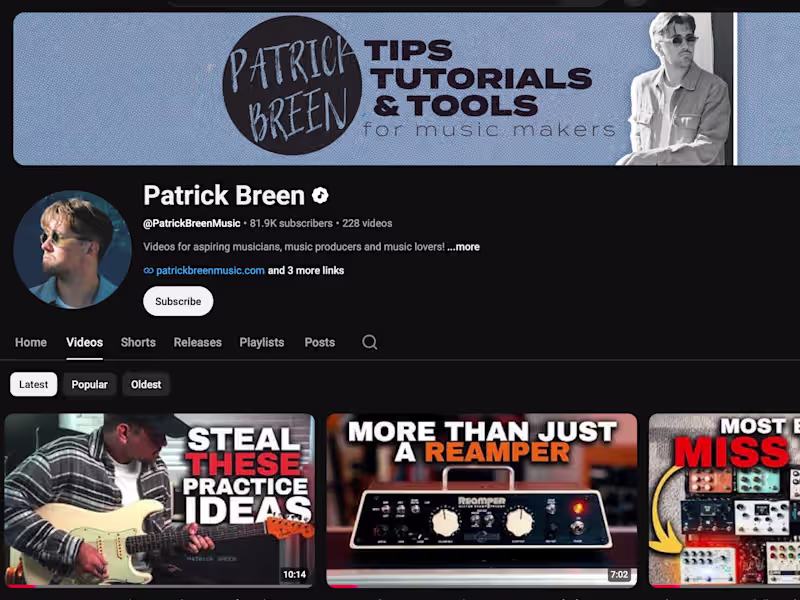Show the 3 more links
Viewport: 800px width, 600px height.
306,270
